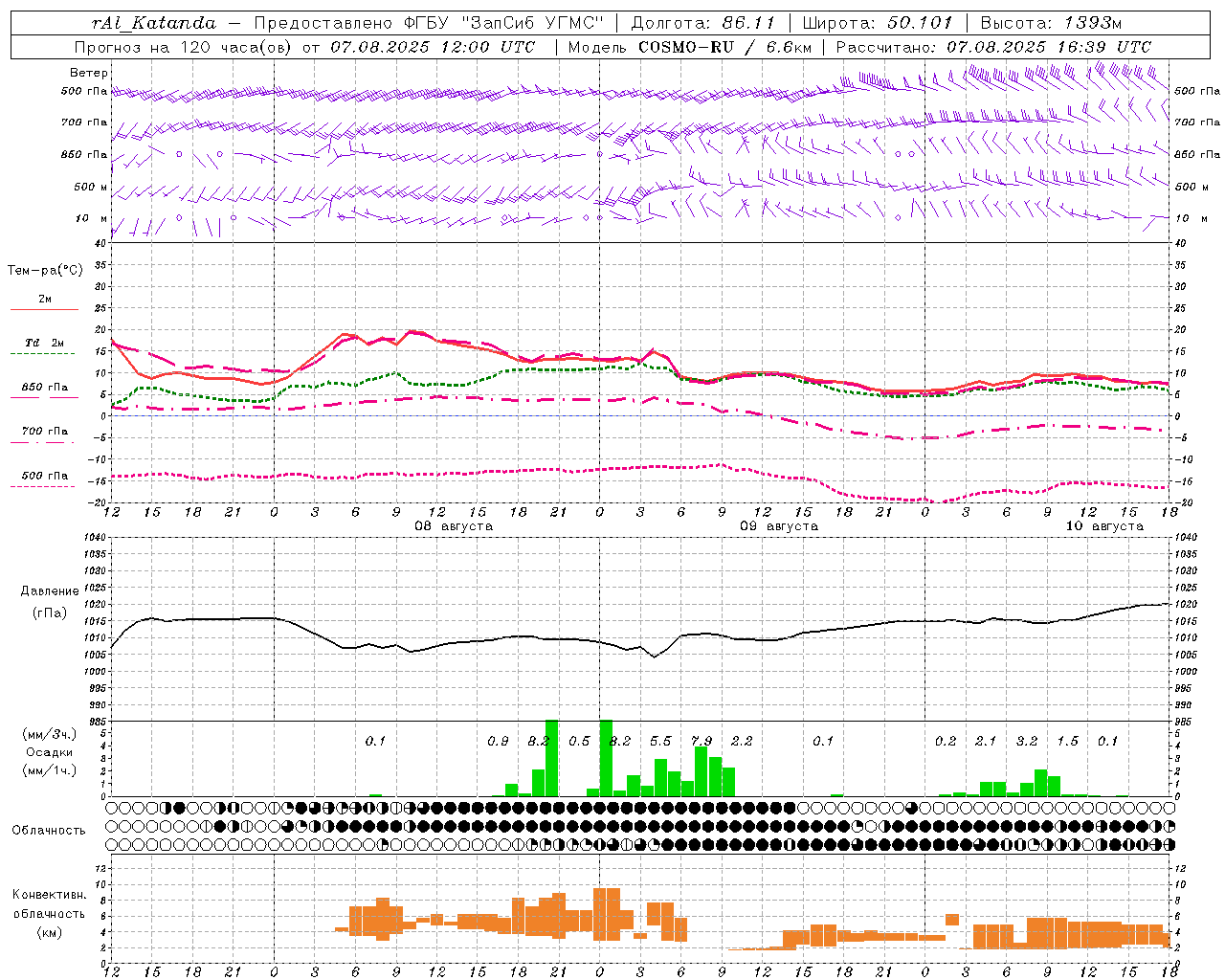Select the 10 августа date label

[1104, 526]
